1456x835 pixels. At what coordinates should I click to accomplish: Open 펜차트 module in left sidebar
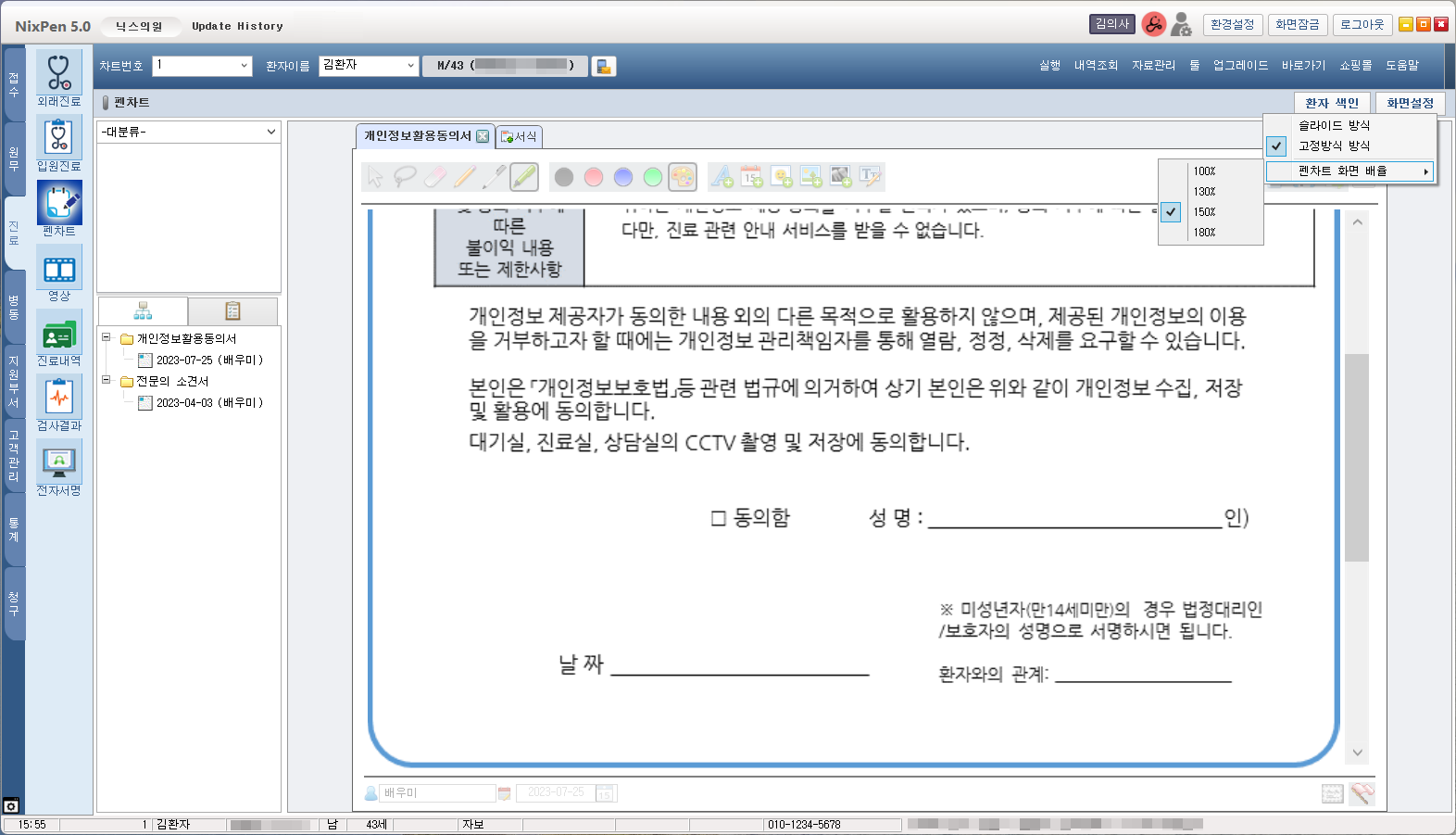click(x=59, y=209)
